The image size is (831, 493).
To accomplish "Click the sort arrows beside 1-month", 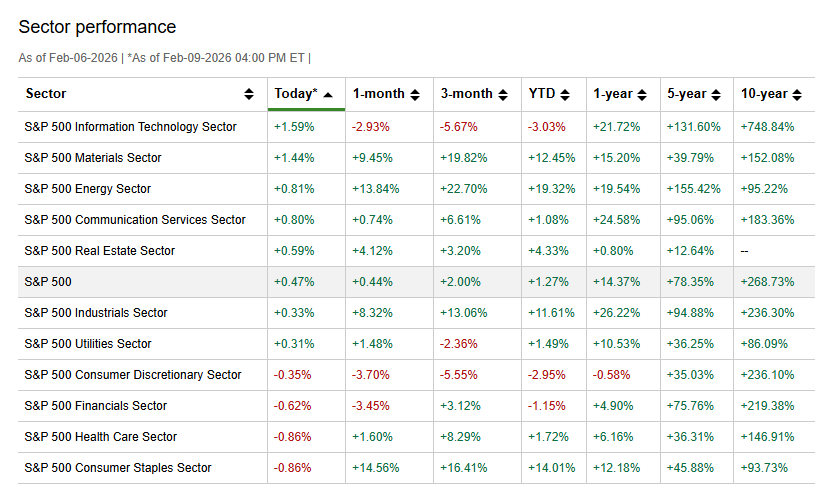I will (x=415, y=94).
